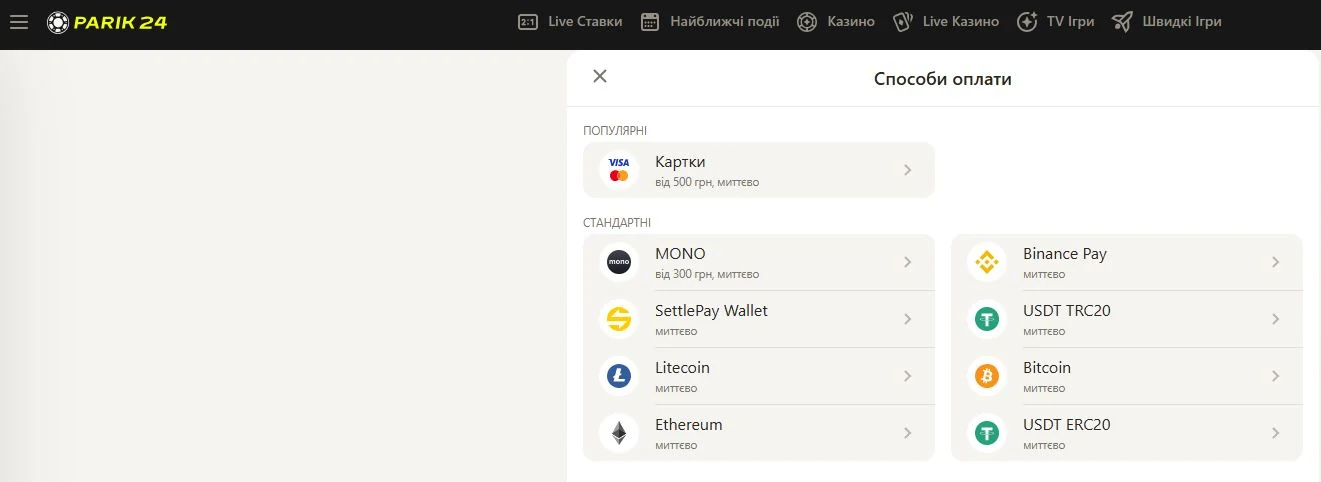
Task: Open Швидкі Ігри section
Action: [x=1182, y=22]
